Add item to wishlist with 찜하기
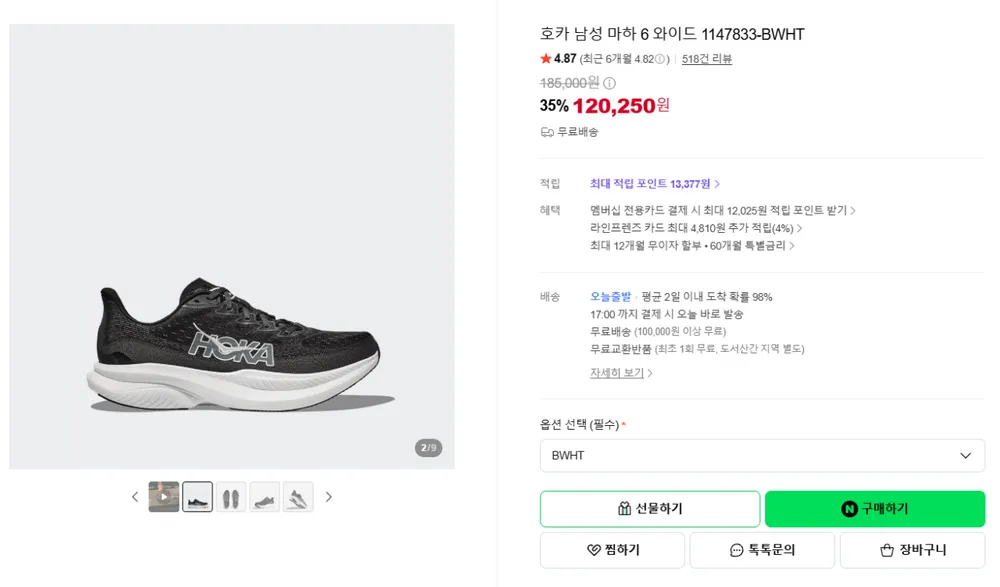 coord(612,550)
